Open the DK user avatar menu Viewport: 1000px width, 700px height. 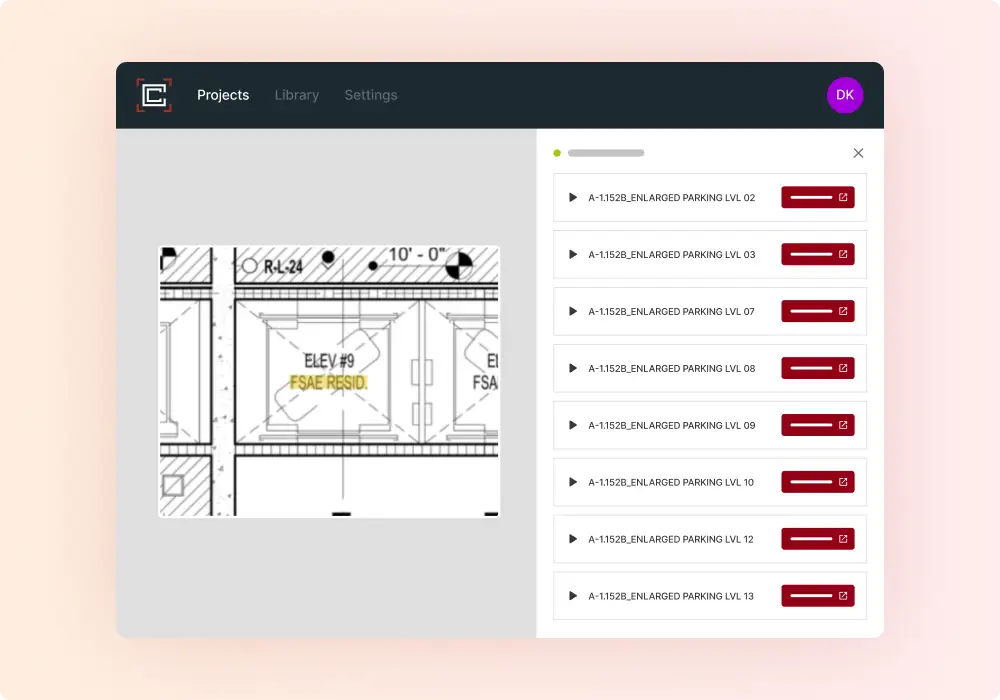click(845, 95)
